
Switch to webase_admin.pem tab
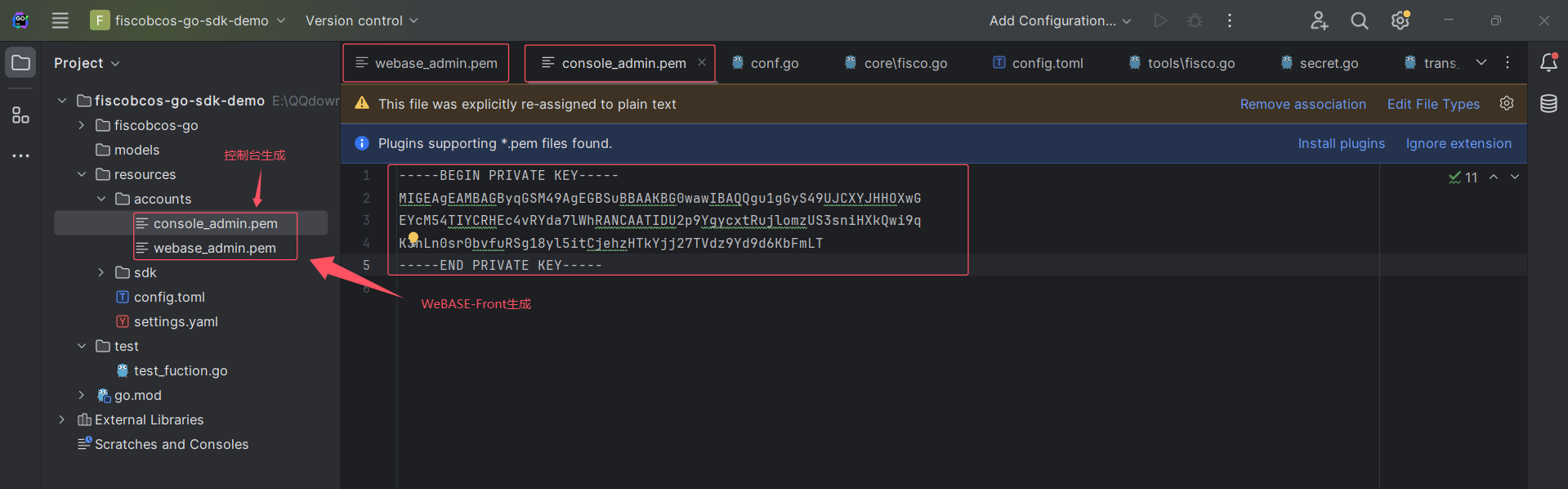click(x=426, y=63)
